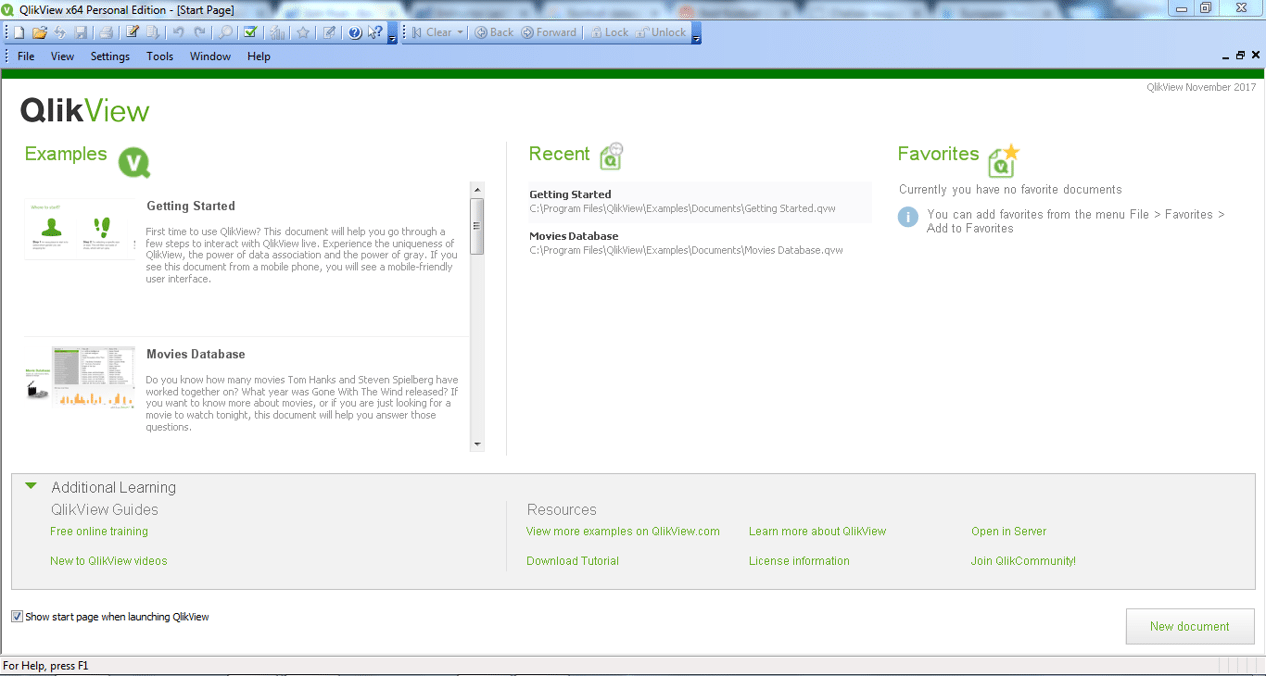Click the Reload toolbar icon
This screenshot has height=676, width=1266.
pyautogui.click(x=60, y=32)
